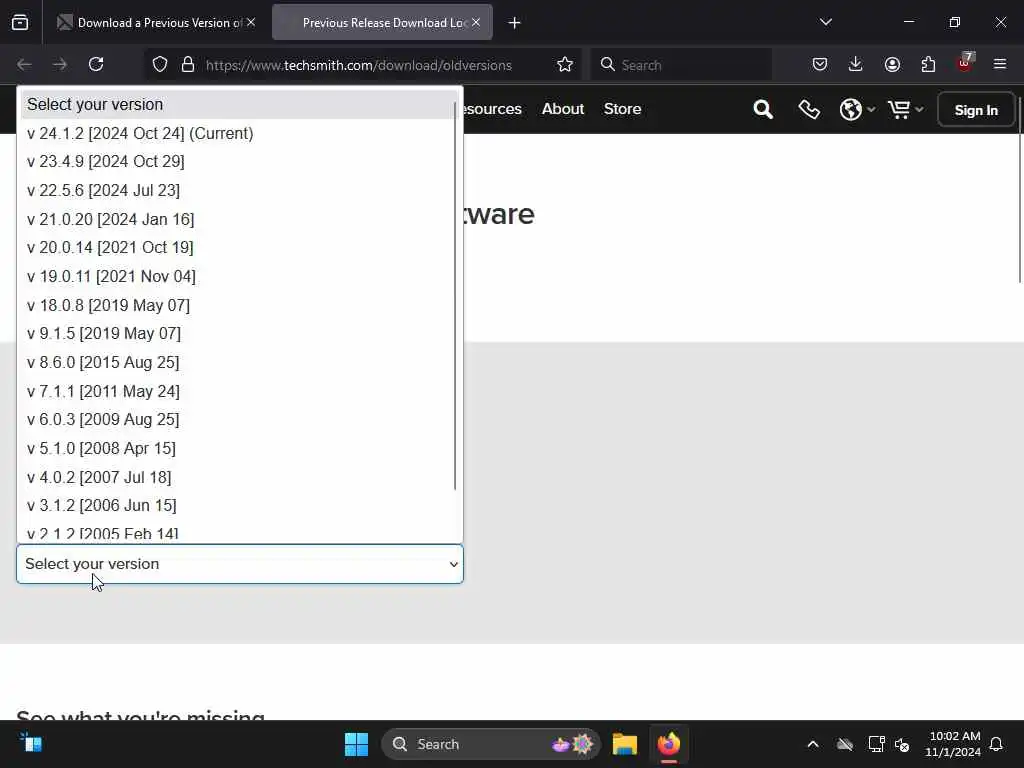Close the Download a Previous Version tab
This screenshot has width=1024, height=768.
(x=251, y=23)
